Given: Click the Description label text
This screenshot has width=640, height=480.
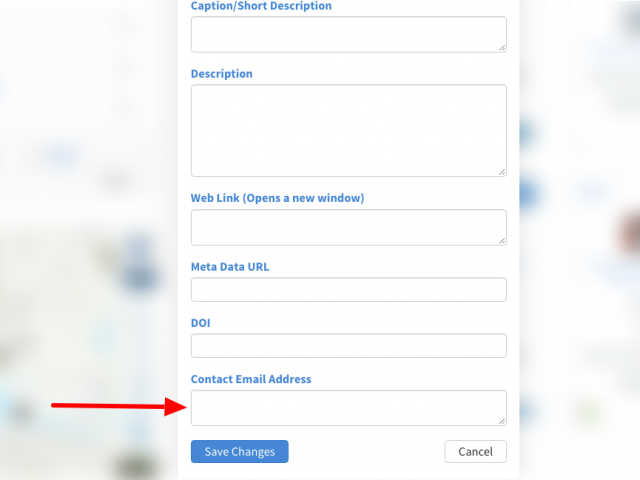Looking at the screenshot, I should (222, 74).
